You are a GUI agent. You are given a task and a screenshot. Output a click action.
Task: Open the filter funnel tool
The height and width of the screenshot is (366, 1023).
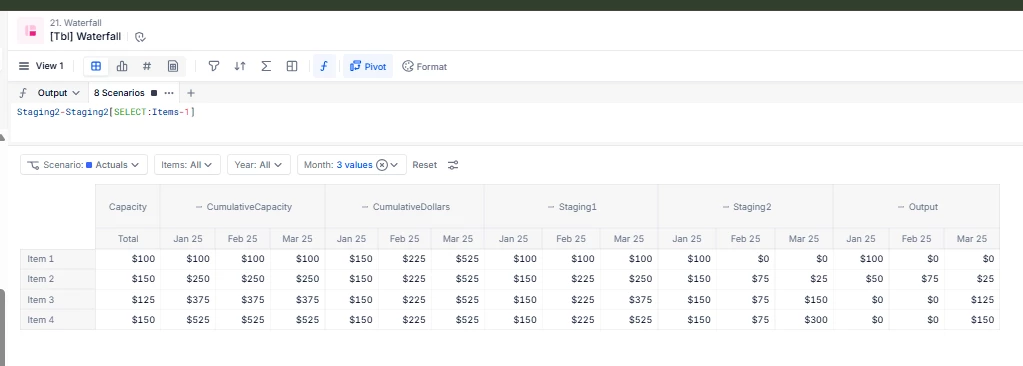click(x=213, y=66)
